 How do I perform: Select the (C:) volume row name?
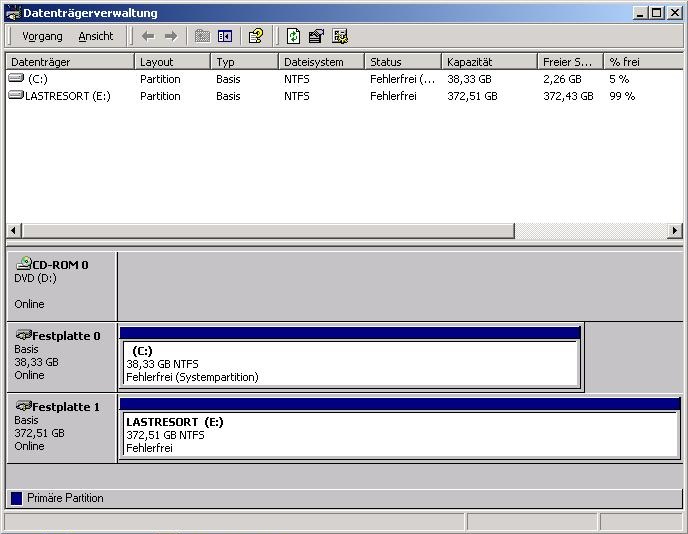38,79
